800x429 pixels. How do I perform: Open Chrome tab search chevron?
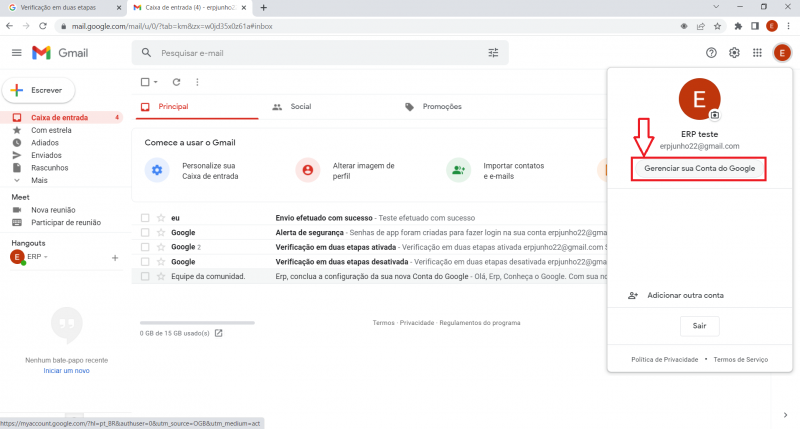tap(716, 7)
